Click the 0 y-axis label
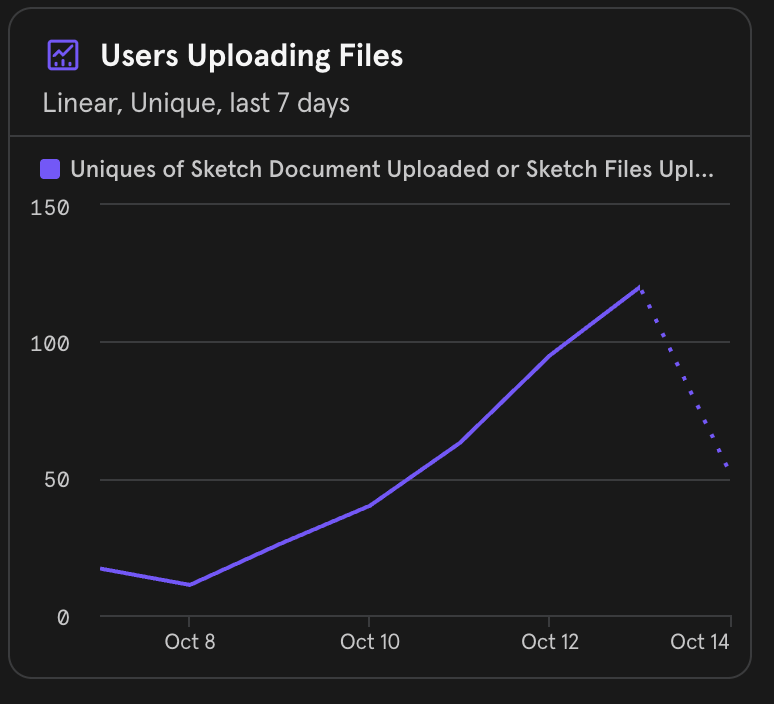Screen dimensions: 774x704 (x=64, y=618)
